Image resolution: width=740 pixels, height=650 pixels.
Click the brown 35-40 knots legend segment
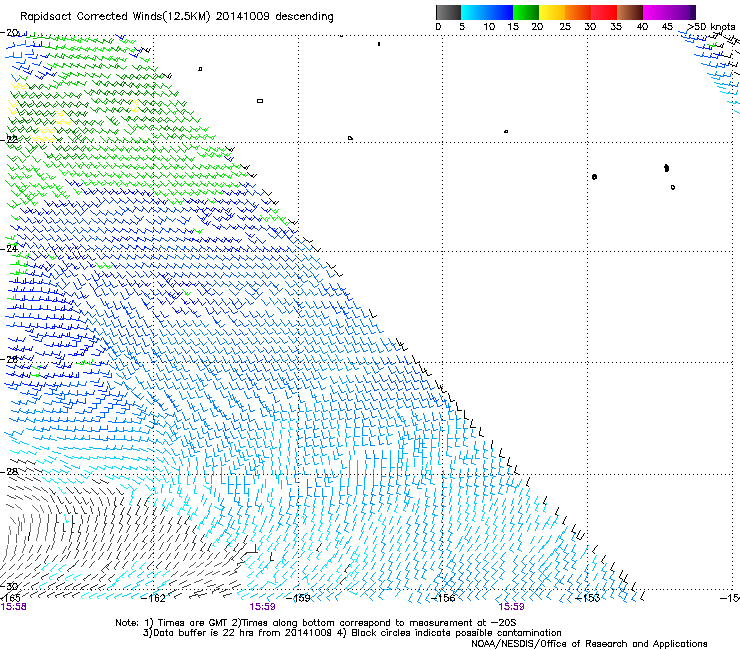pyautogui.click(x=630, y=12)
